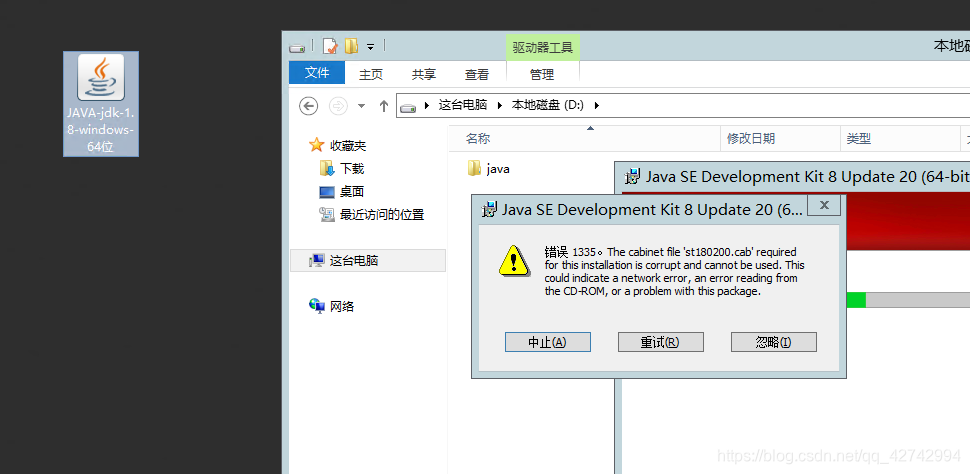Click the 下载 folder icon
970x474 pixels.
coord(327,168)
